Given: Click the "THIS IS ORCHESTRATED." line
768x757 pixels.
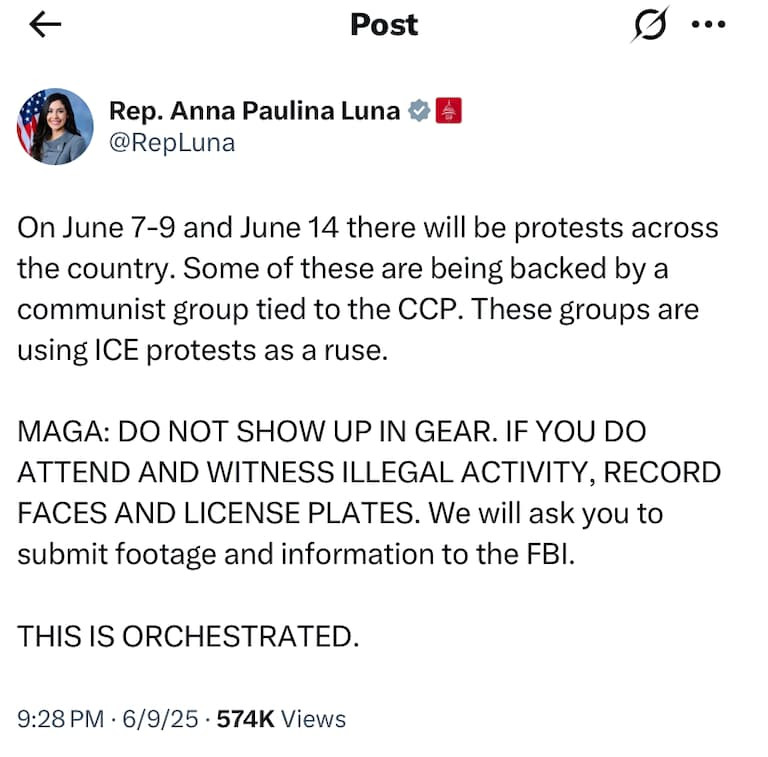Looking at the screenshot, I should click(187, 636).
